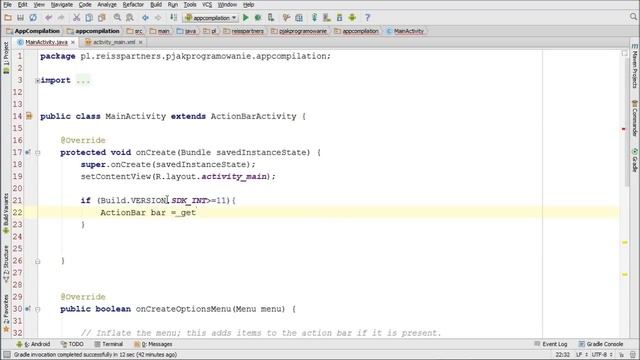
Task: Click the Open folder toolbar icon
Action: click(x=8, y=18)
